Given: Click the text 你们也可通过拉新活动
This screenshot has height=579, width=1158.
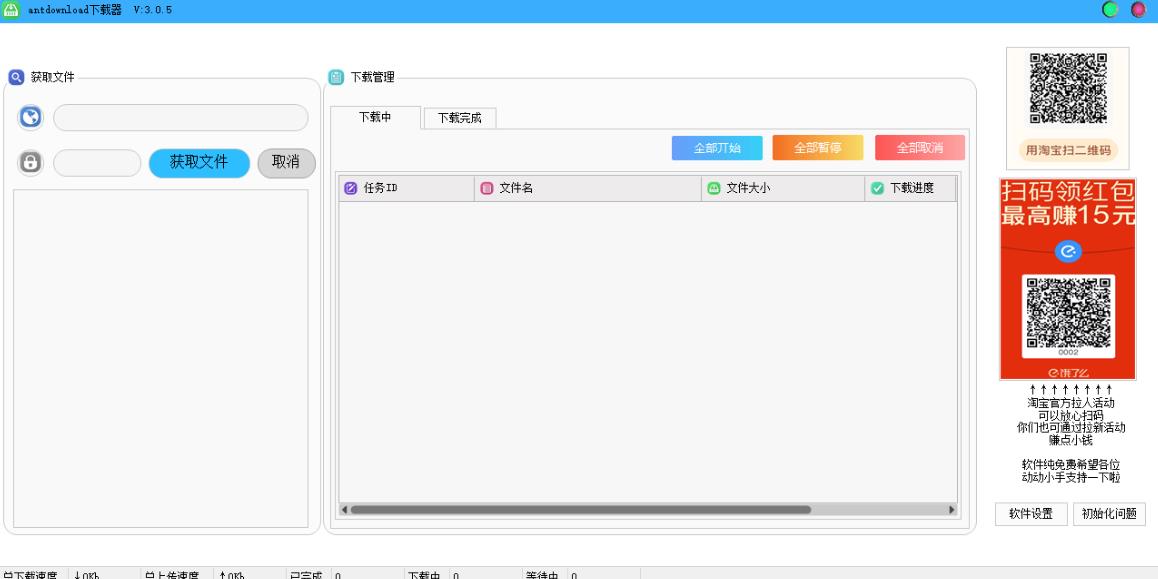Looking at the screenshot, I should 1071,428.
